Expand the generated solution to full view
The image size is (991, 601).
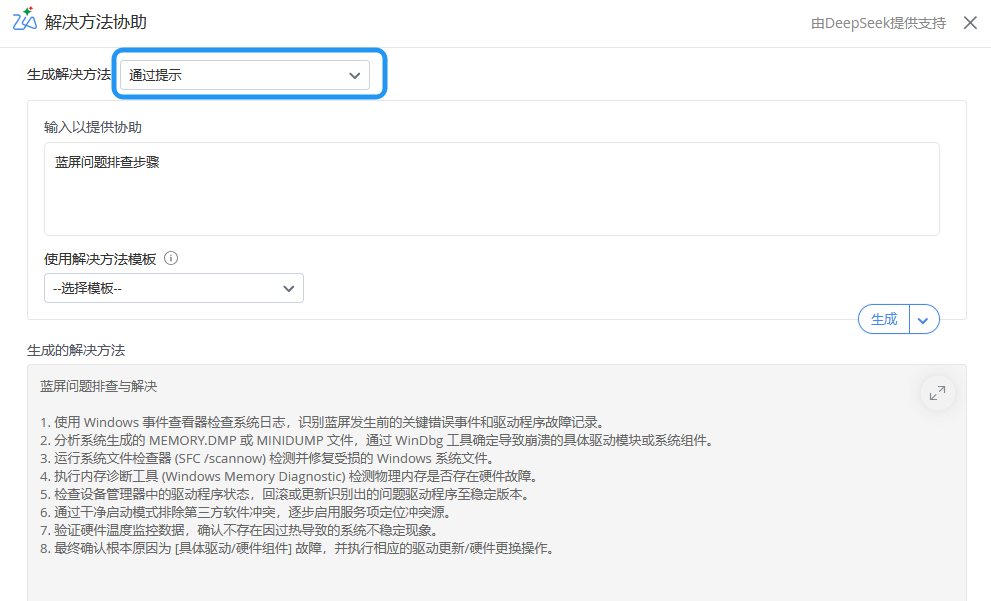pos(937,393)
